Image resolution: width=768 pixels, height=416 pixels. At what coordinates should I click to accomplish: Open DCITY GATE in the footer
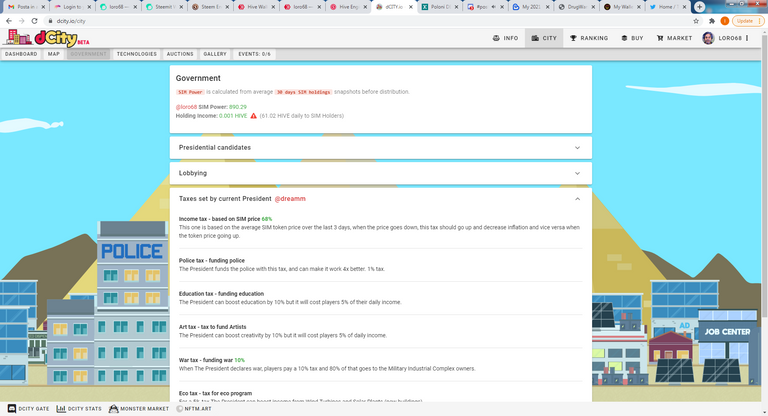pos(28,409)
